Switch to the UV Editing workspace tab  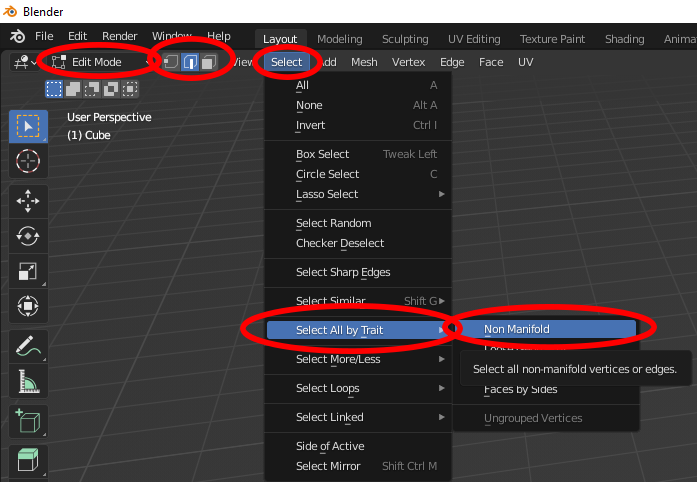click(474, 39)
